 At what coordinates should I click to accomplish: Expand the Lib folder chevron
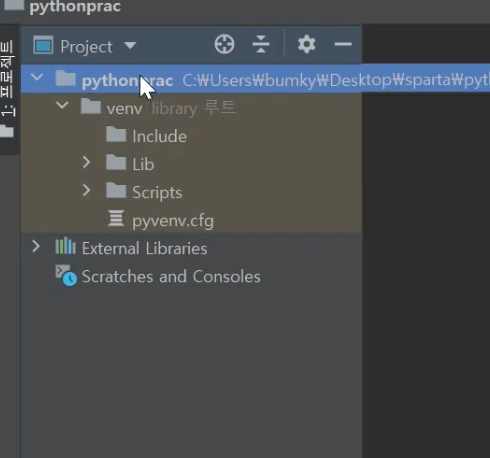pyautogui.click(x=86, y=162)
